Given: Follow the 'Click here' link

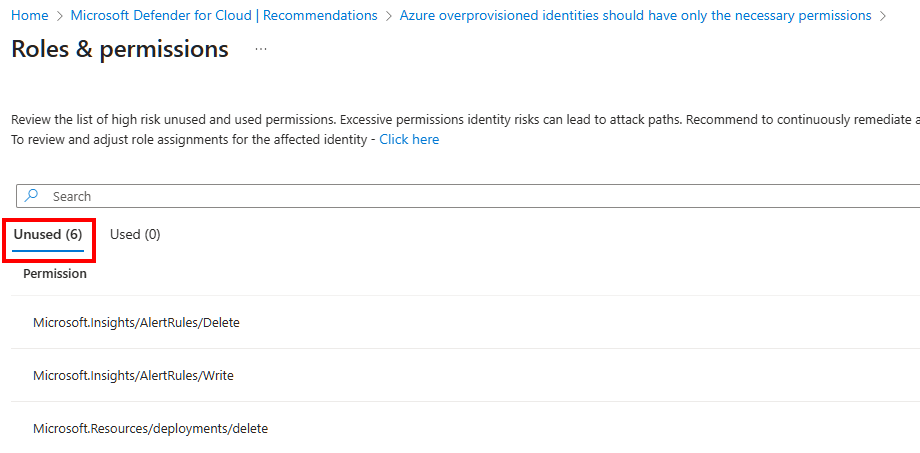Looking at the screenshot, I should pyautogui.click(x=409, y=140).
